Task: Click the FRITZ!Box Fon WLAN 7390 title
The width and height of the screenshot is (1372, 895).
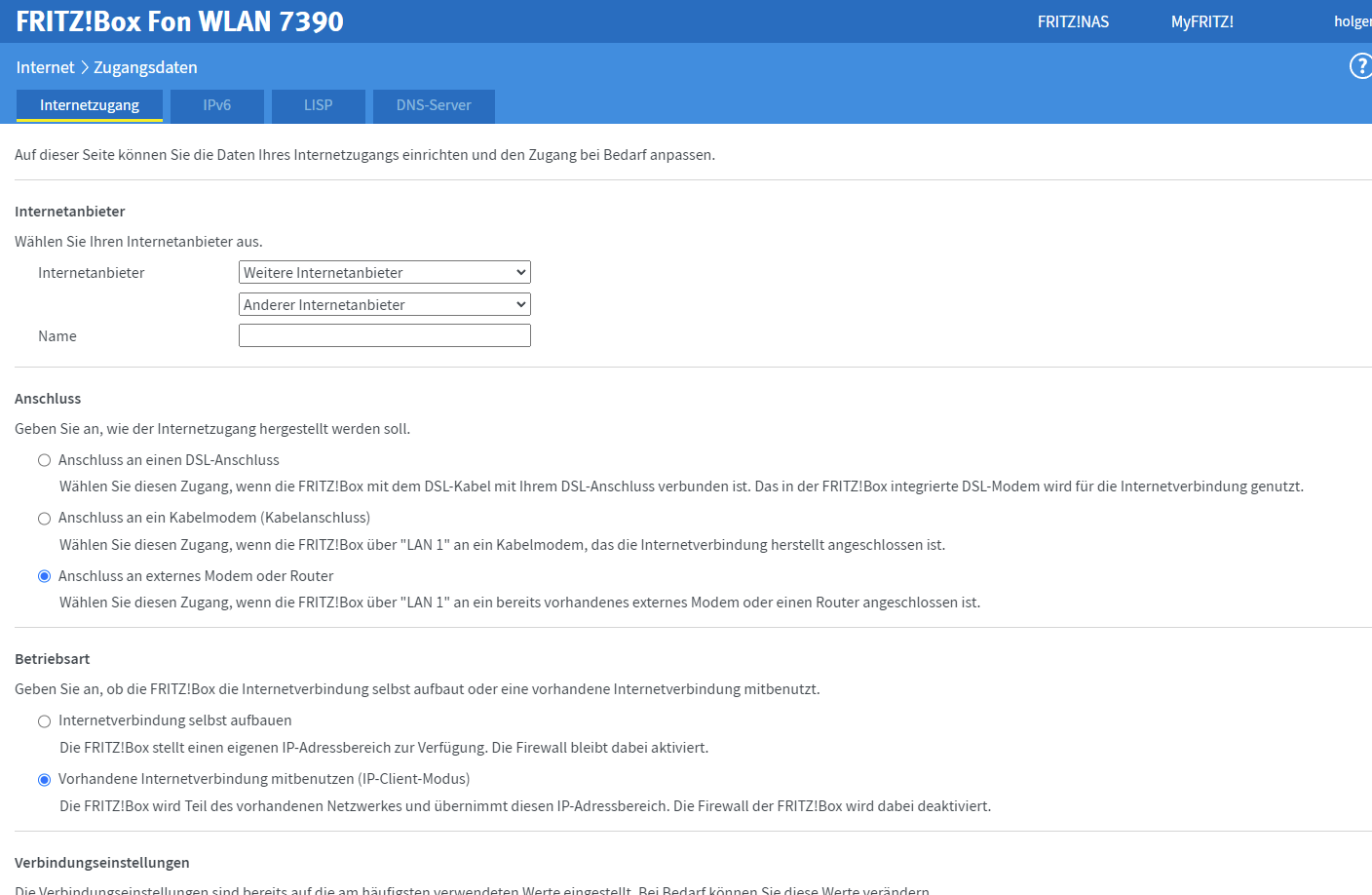Action: click(x=180, y=21)
